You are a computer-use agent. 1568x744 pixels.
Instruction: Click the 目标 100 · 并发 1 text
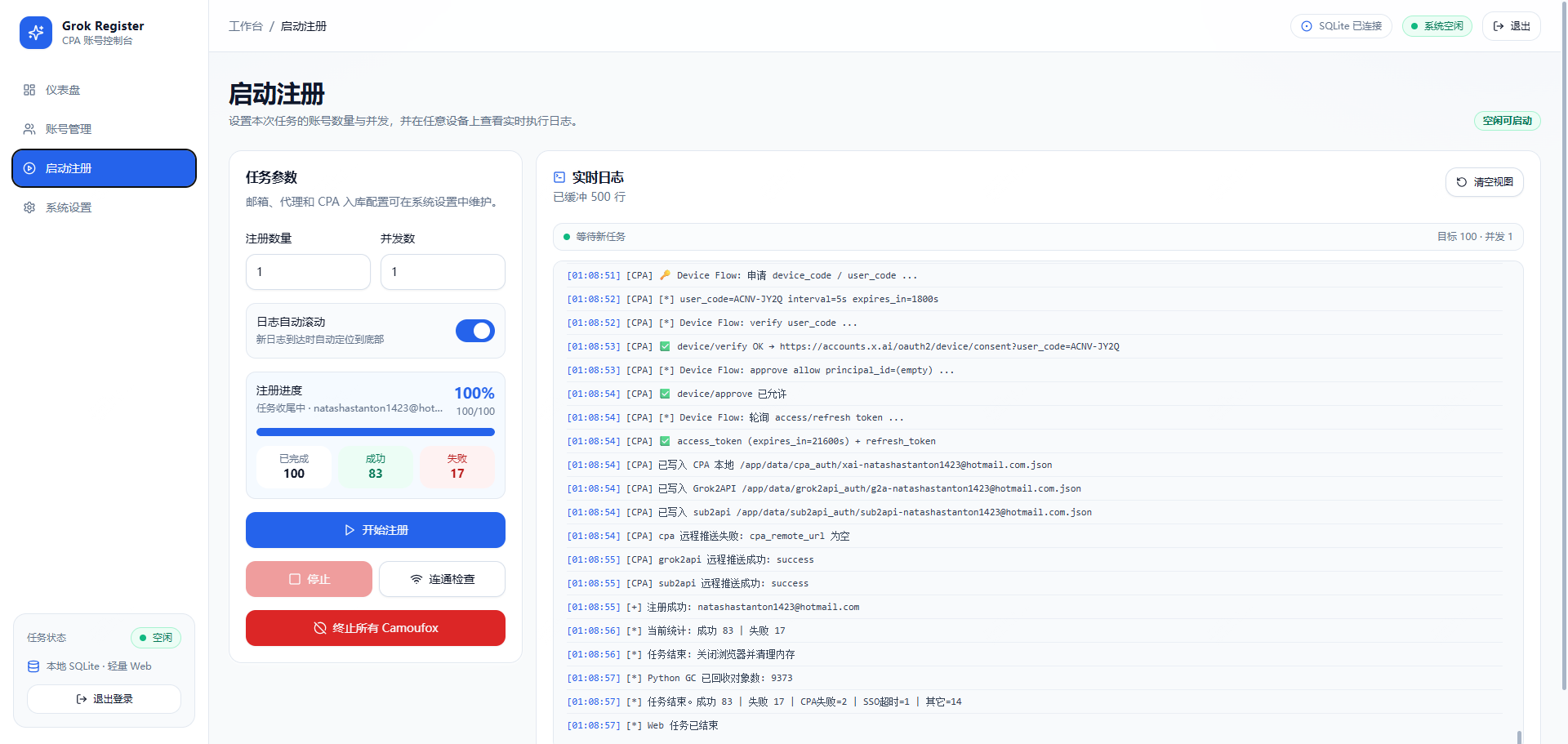[x=1475, y=237]
